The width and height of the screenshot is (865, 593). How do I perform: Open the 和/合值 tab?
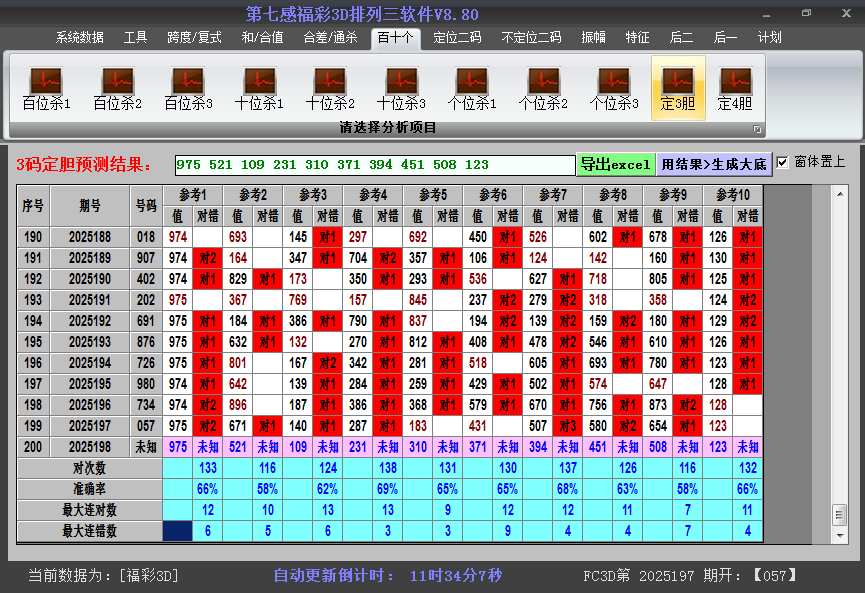tap(263, 38)
